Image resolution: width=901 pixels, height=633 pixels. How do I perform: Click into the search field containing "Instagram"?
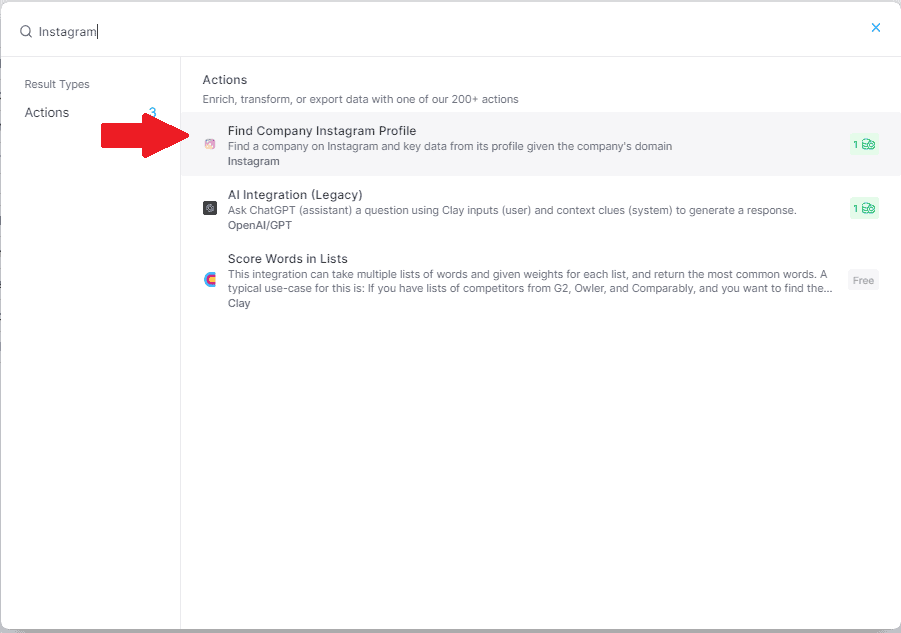(400, 31)
